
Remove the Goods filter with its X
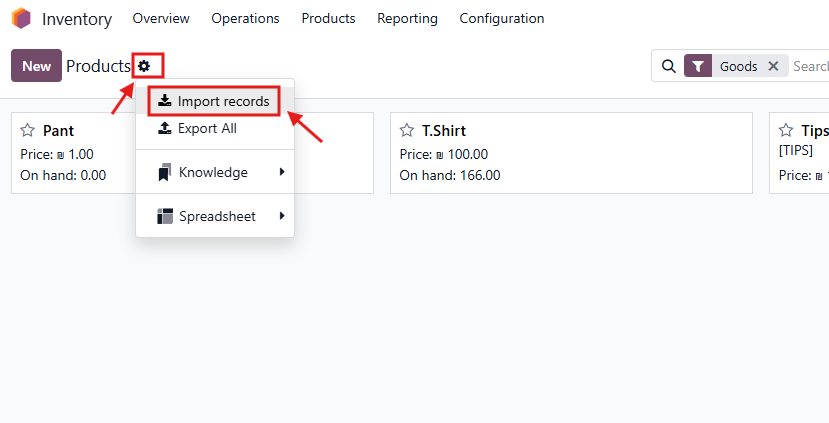tap(773, 66)
